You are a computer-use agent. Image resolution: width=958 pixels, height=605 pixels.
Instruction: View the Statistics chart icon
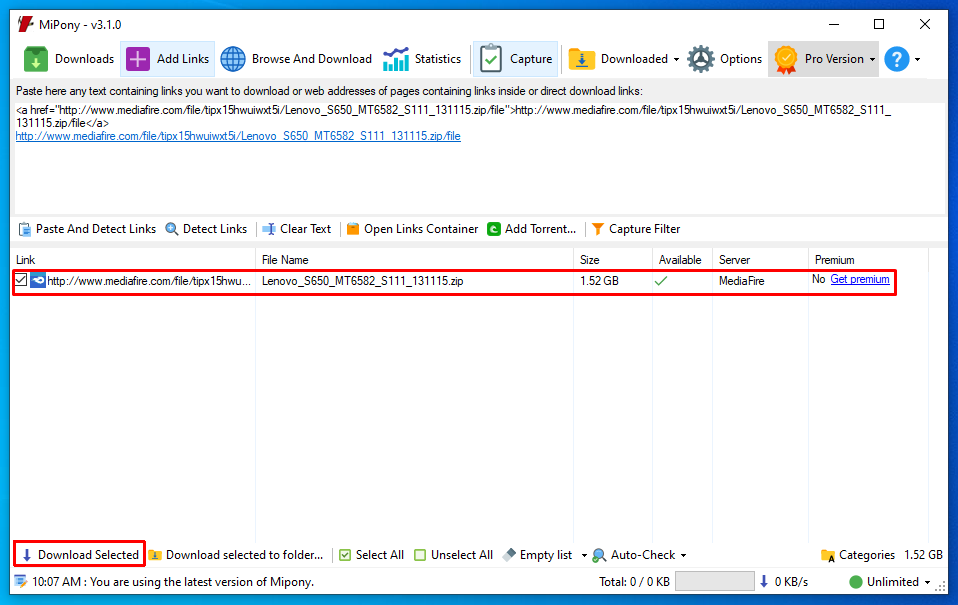395,59
